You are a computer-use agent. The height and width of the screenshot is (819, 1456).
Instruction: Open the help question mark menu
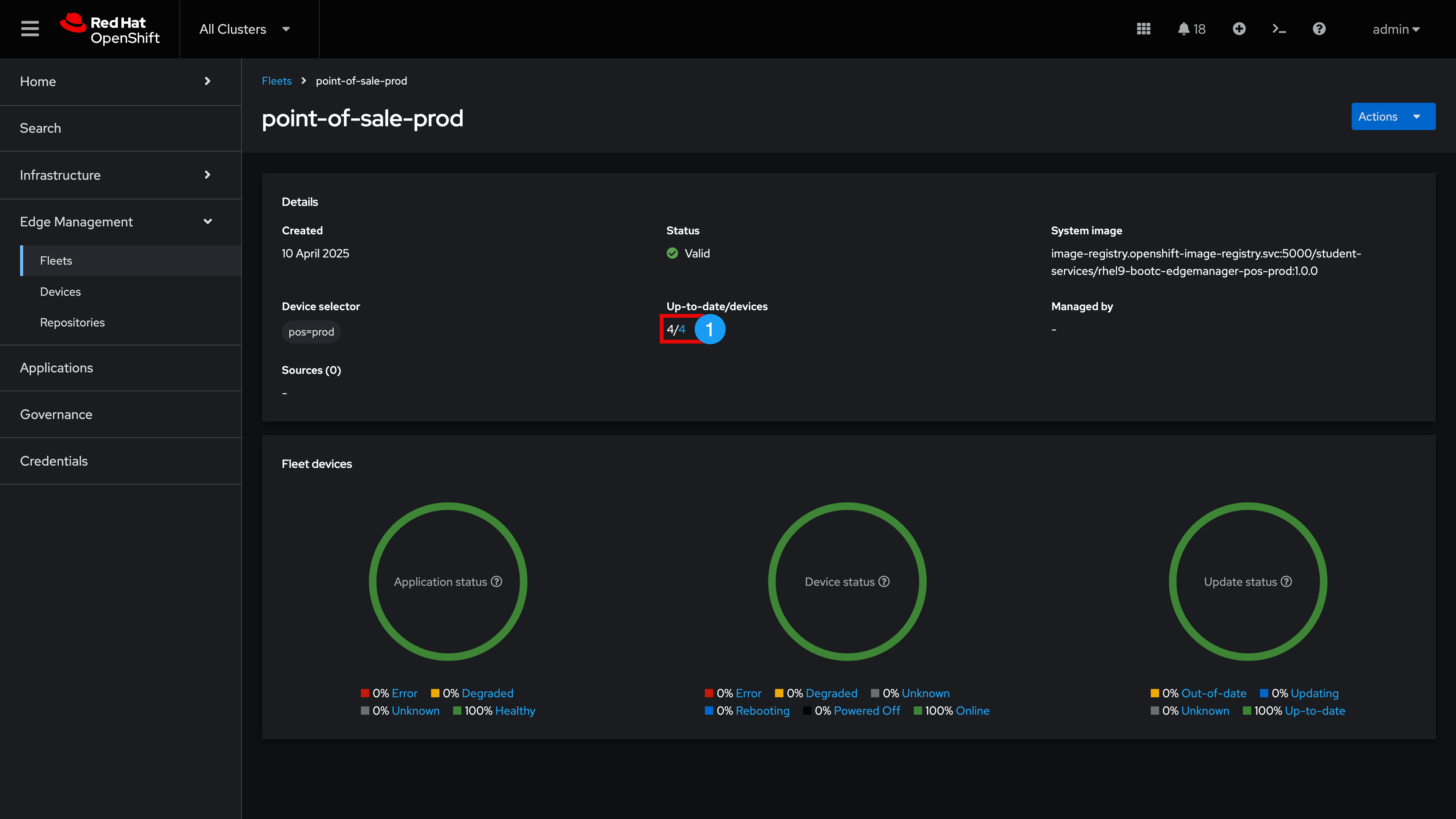pyautogui.click(x=1319, y=29)
